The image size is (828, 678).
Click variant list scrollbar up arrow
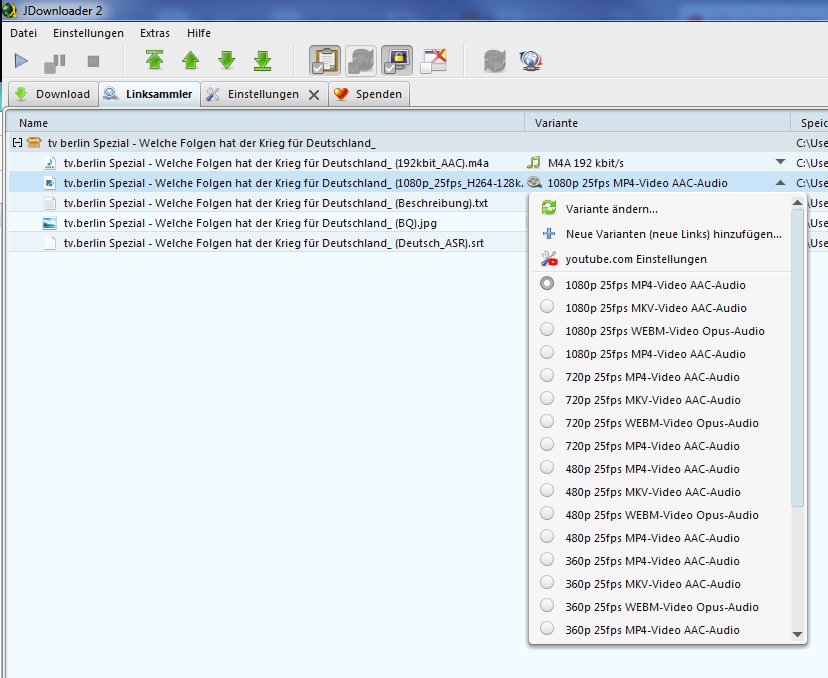[x=797, y=203]
